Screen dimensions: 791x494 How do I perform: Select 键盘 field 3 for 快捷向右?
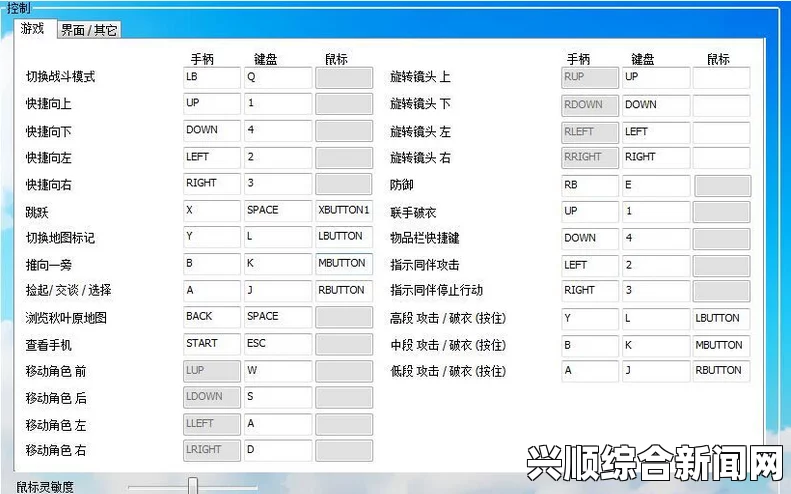click(278, 184)
